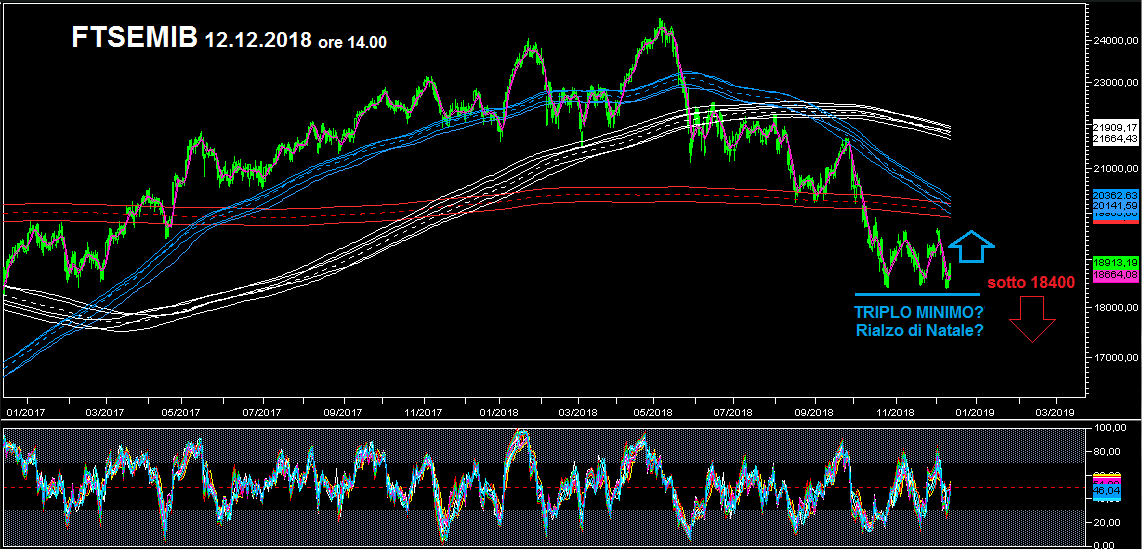The image size is (1142, 549).
Task: Click the 03/2018 date axis label
Action: point(578,411)
